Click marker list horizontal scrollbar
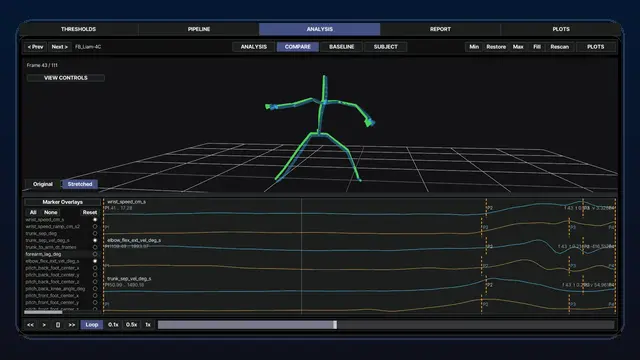 coord(43,312)
